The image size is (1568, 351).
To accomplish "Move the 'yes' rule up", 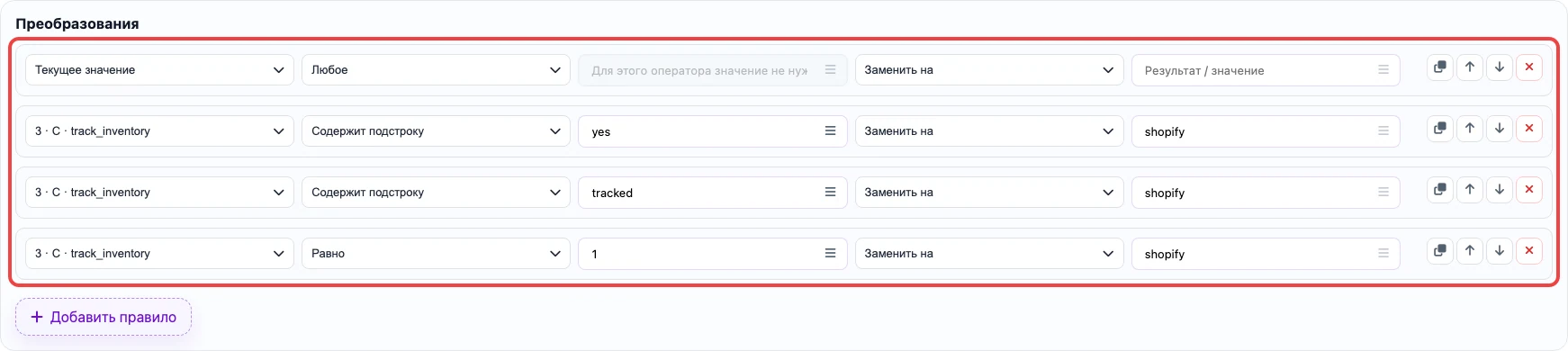I will 1470,129.
